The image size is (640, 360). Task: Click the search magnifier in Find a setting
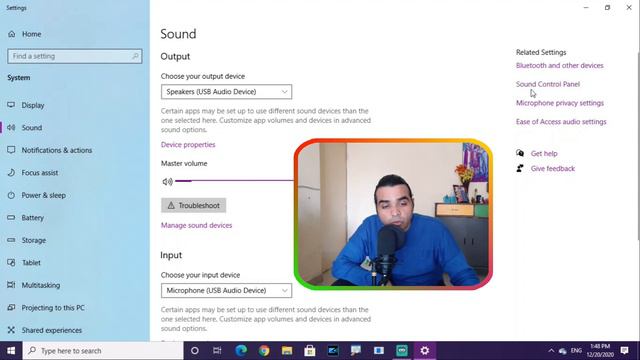[x=135, y=56]
